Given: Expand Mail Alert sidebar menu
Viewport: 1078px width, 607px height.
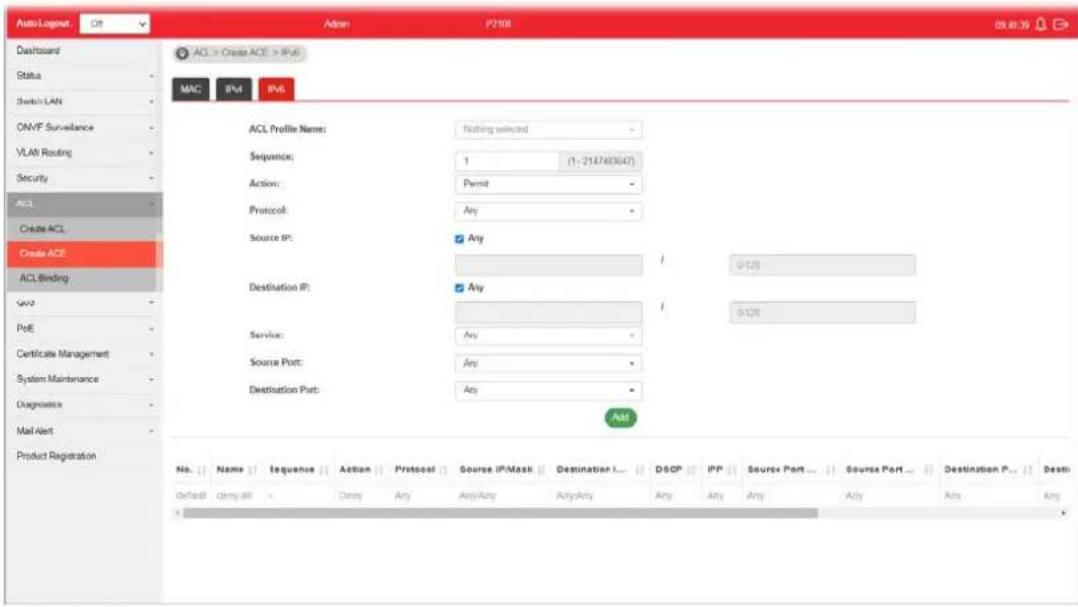Looking at the screenshot, I should coord(85,431).
